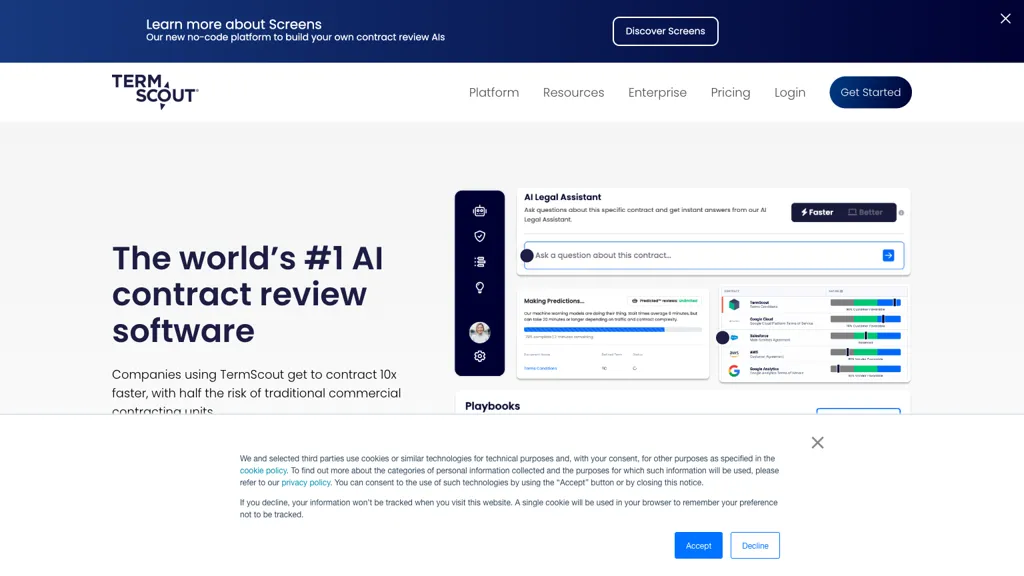
Task: Select the lightbulb sidebar icon
Action: pos(479,287)
